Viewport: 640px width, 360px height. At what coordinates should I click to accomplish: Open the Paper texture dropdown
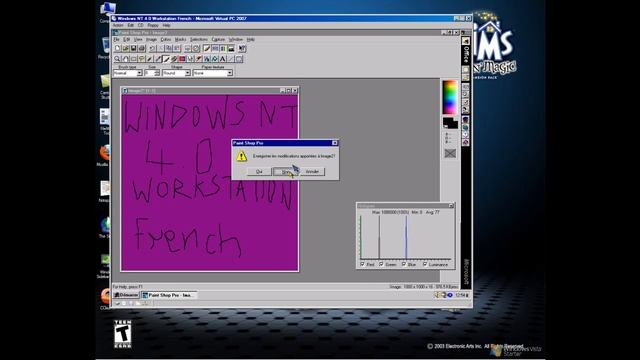[x=230, y=73]
